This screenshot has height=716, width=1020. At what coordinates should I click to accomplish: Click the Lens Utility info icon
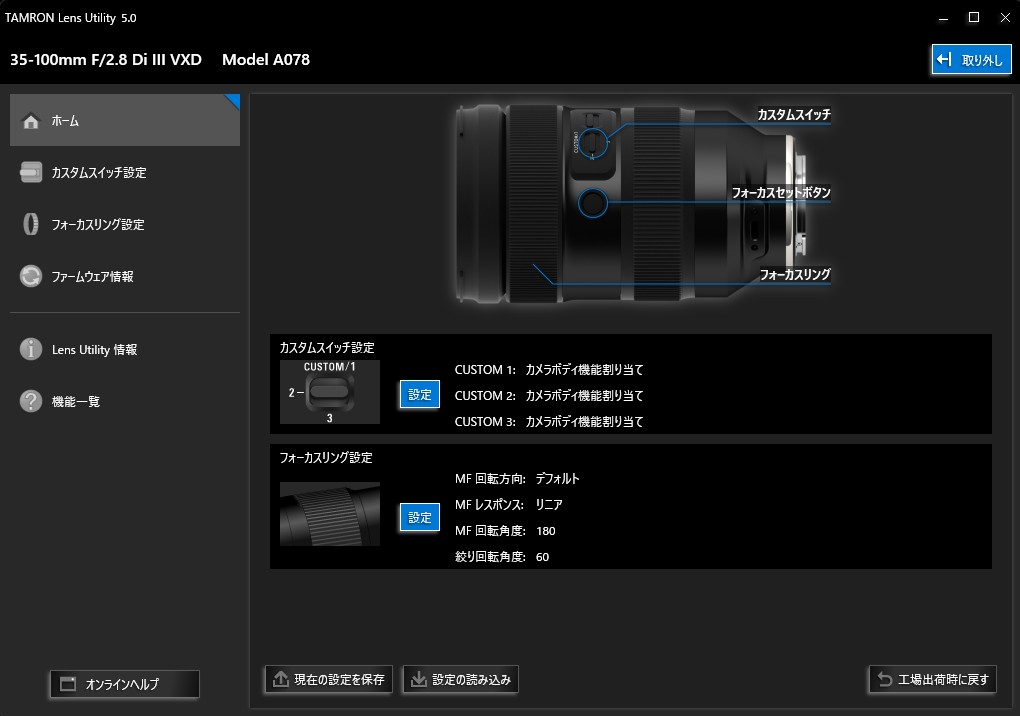(x=31, y=350)
